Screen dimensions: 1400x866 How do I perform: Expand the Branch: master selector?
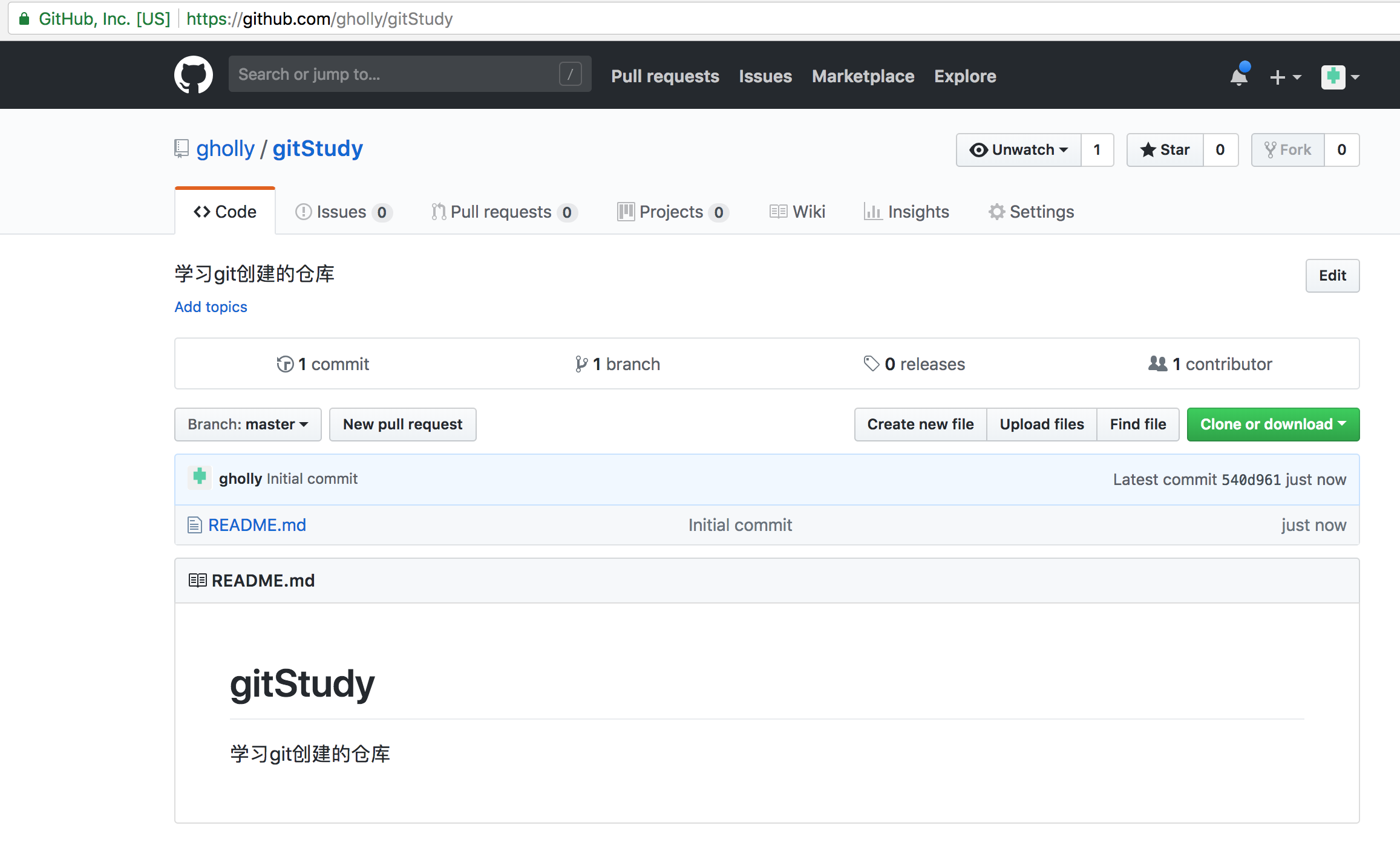click(248, 425)
